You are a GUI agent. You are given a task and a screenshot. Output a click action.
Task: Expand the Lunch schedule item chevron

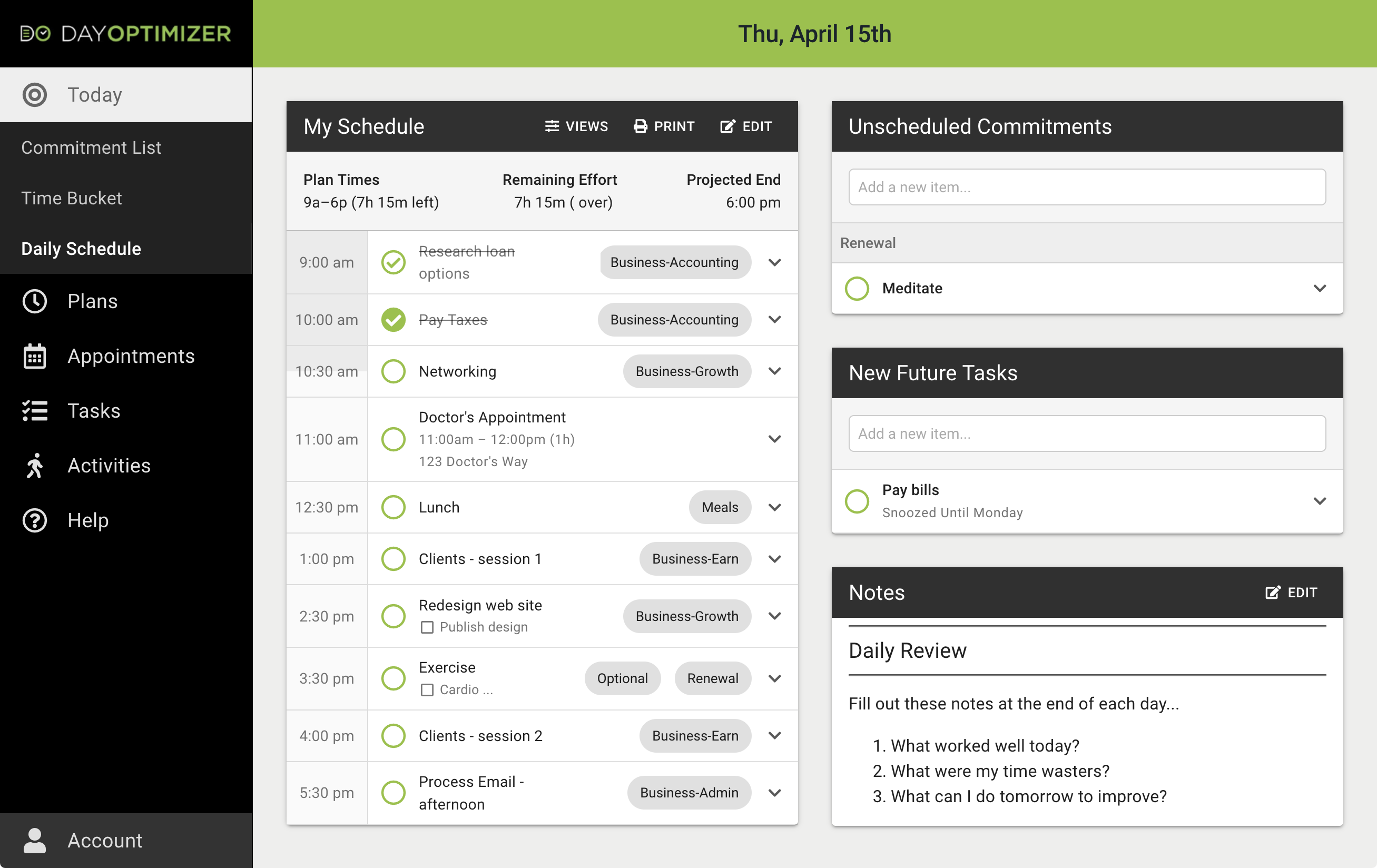(775, 507)
